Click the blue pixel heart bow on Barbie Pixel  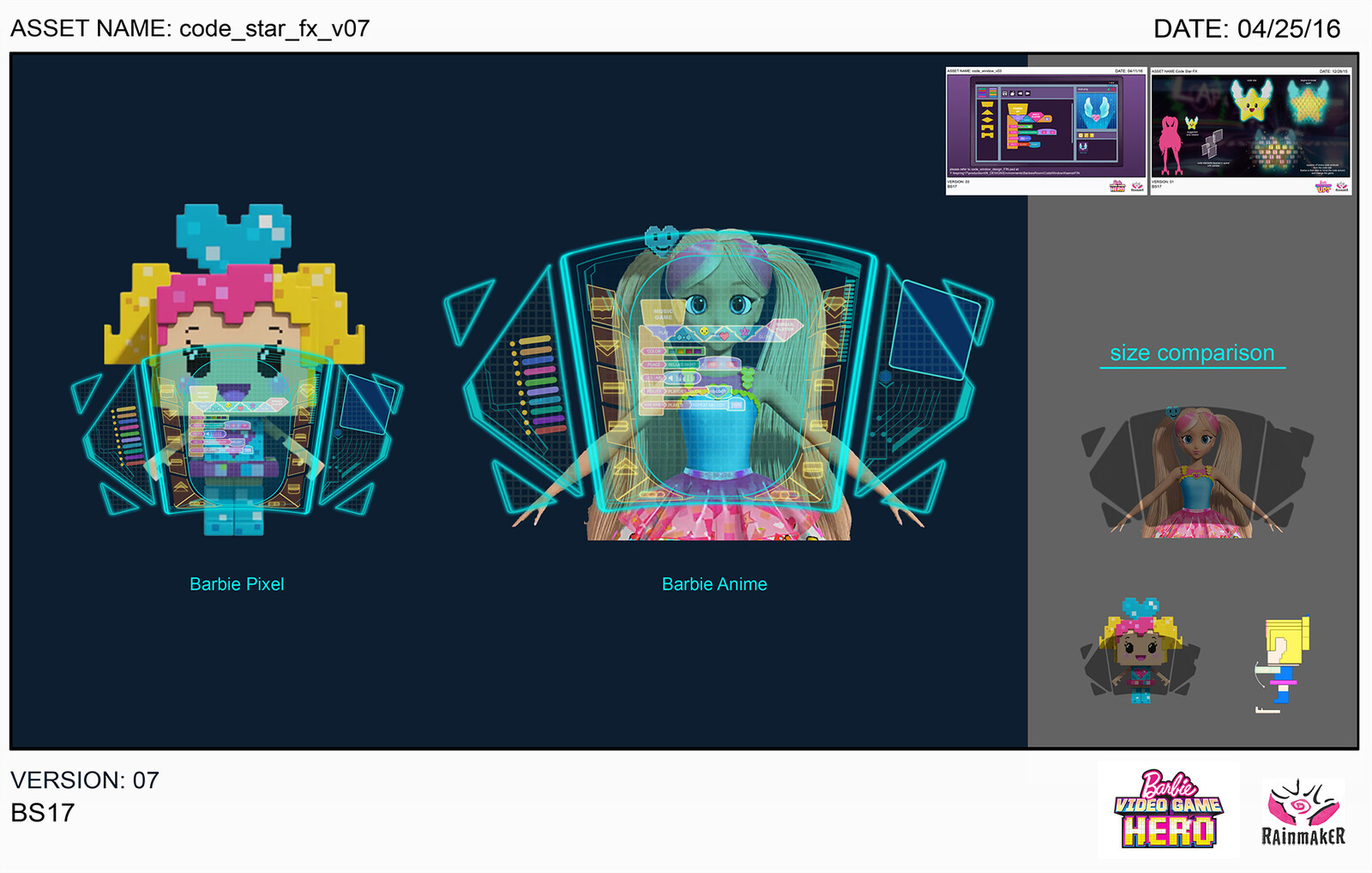pyautogui.click(x=233, y=236)
